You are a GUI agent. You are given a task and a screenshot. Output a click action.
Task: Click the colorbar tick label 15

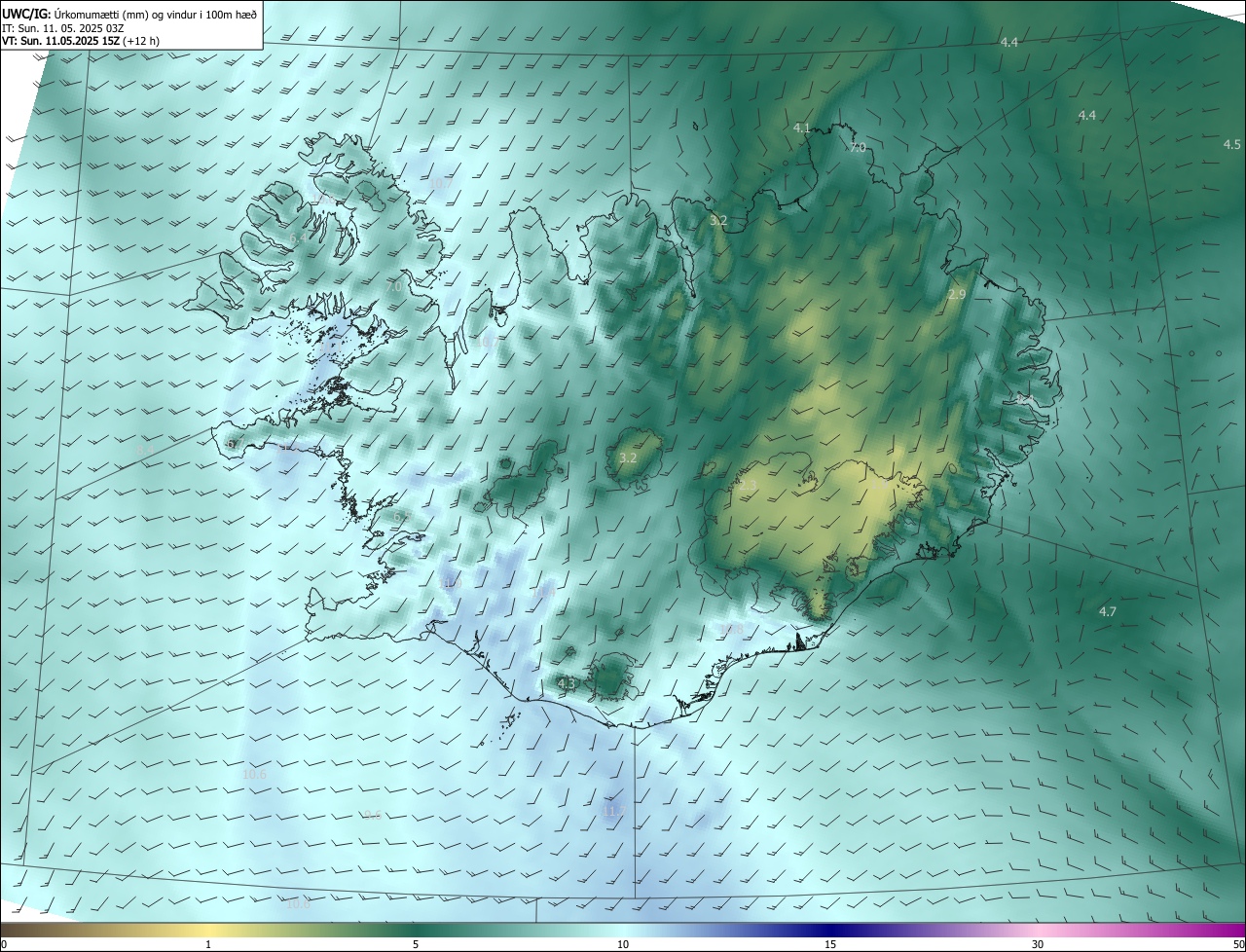tap(830, 944)
